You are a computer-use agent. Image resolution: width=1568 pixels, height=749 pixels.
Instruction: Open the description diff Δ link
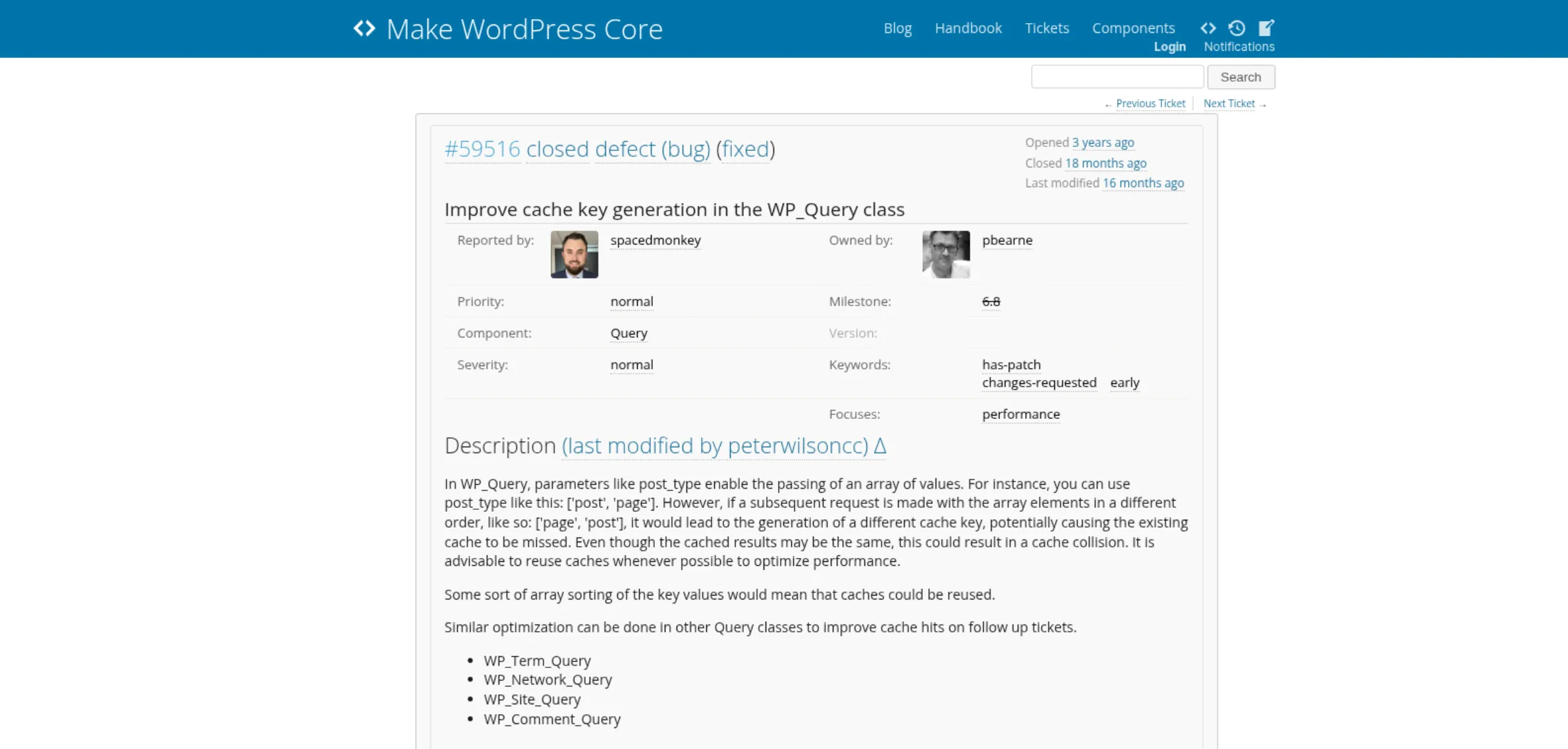(x=880, y=445)
